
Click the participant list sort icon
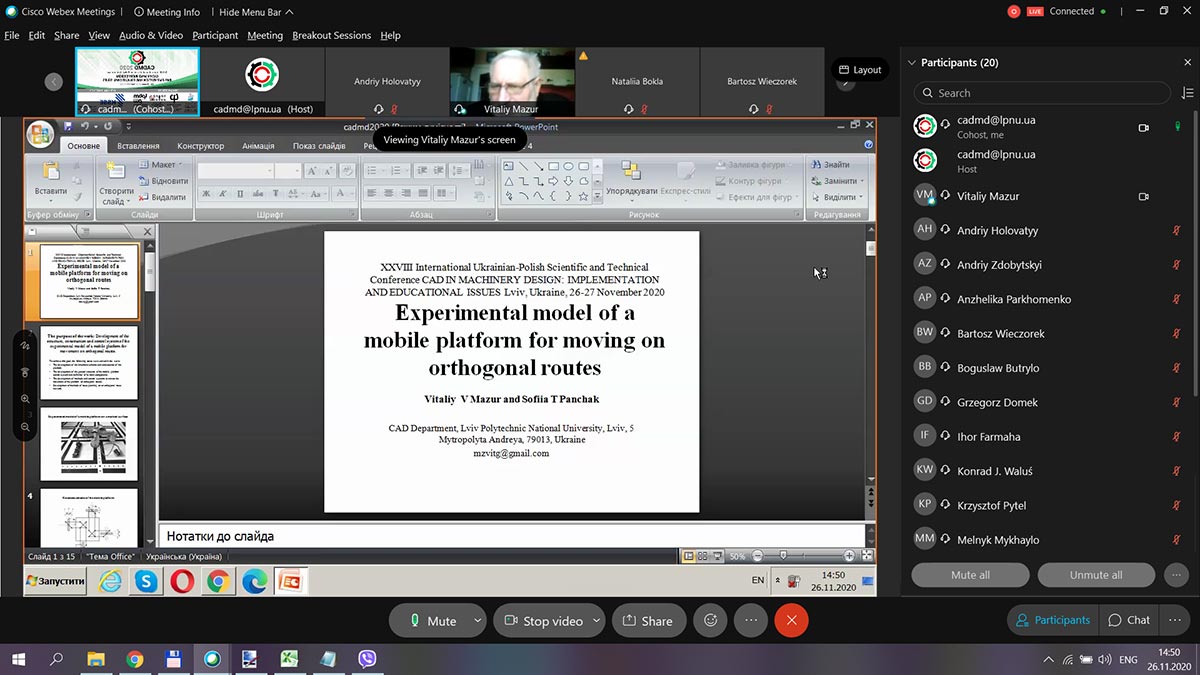coord(1187,93)
